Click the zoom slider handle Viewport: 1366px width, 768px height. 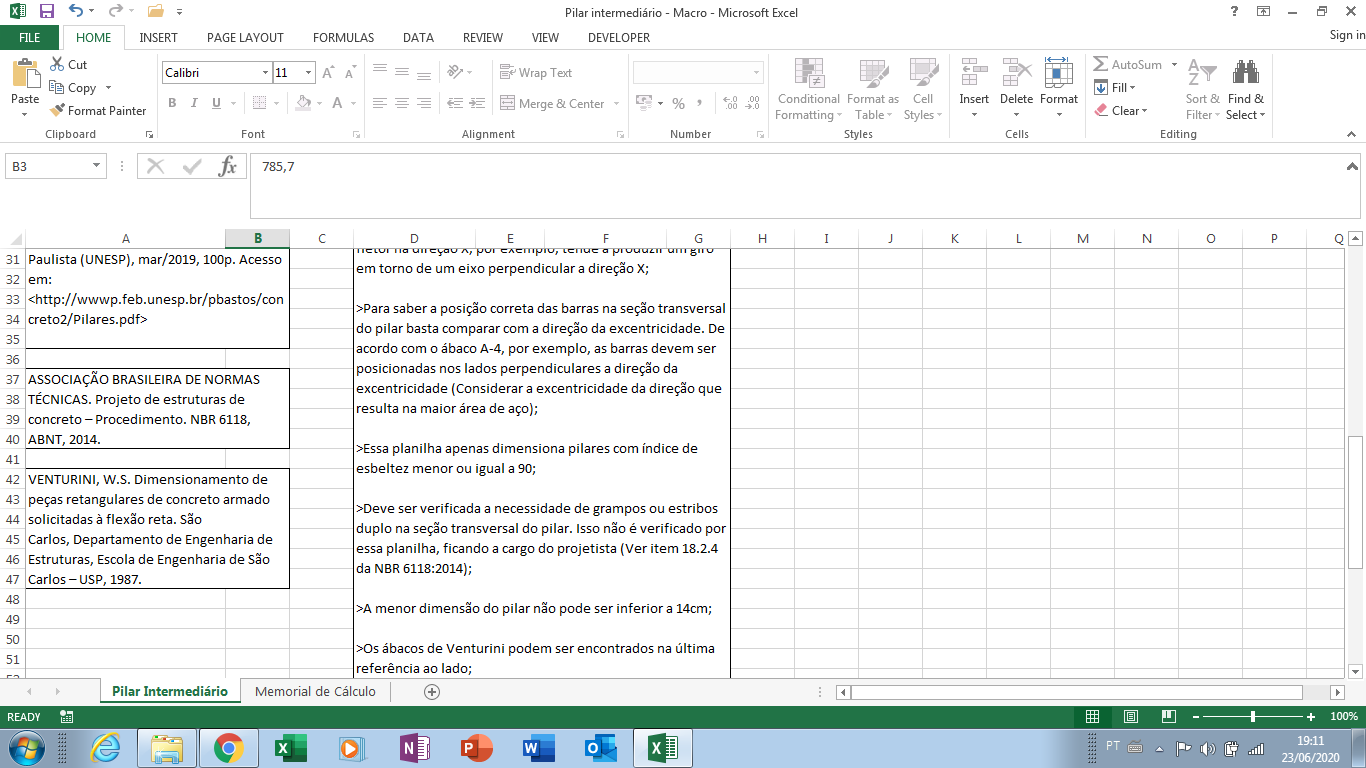[x=1253, y=717]
